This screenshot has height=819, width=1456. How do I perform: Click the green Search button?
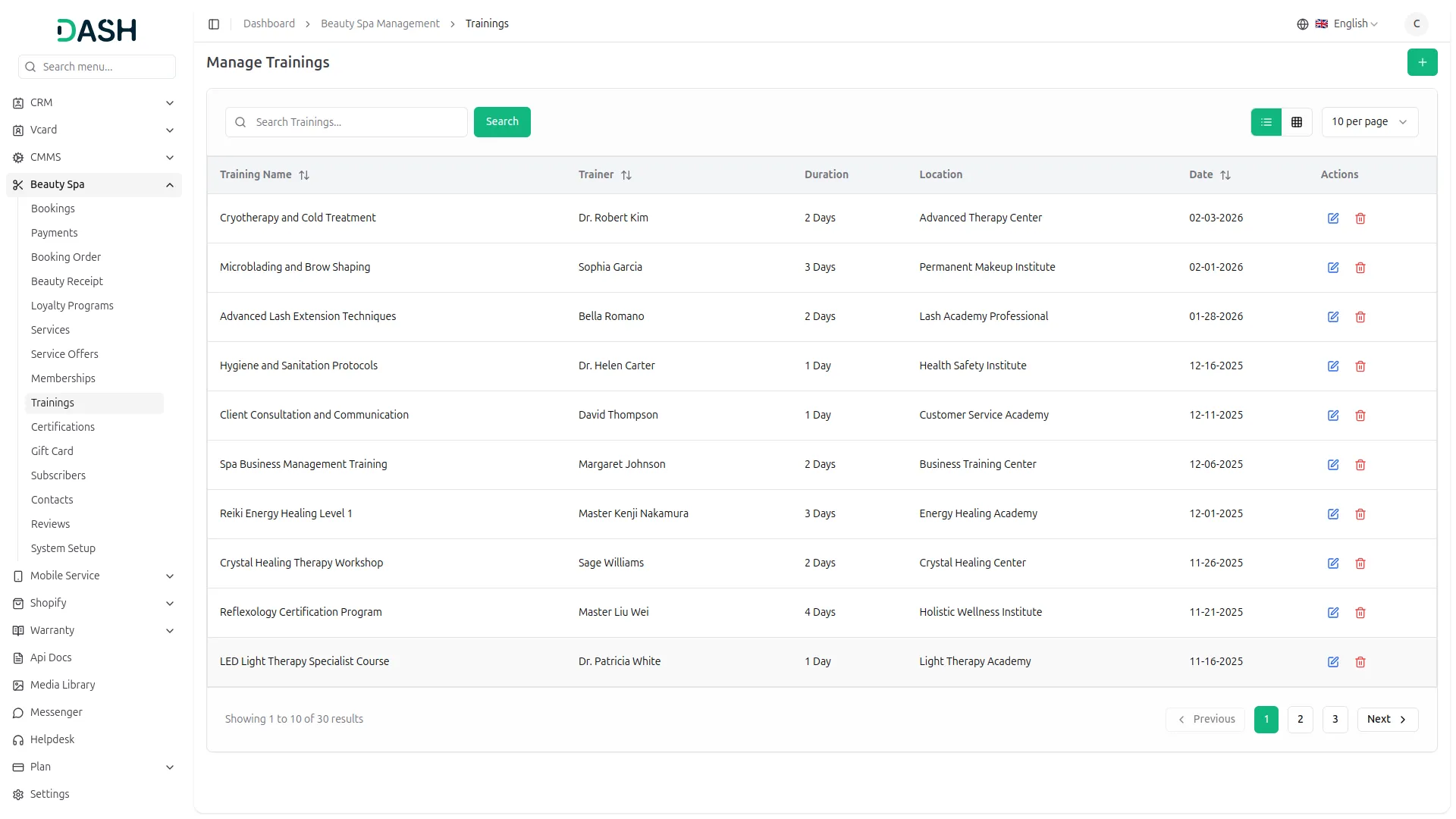coord(501,122)
